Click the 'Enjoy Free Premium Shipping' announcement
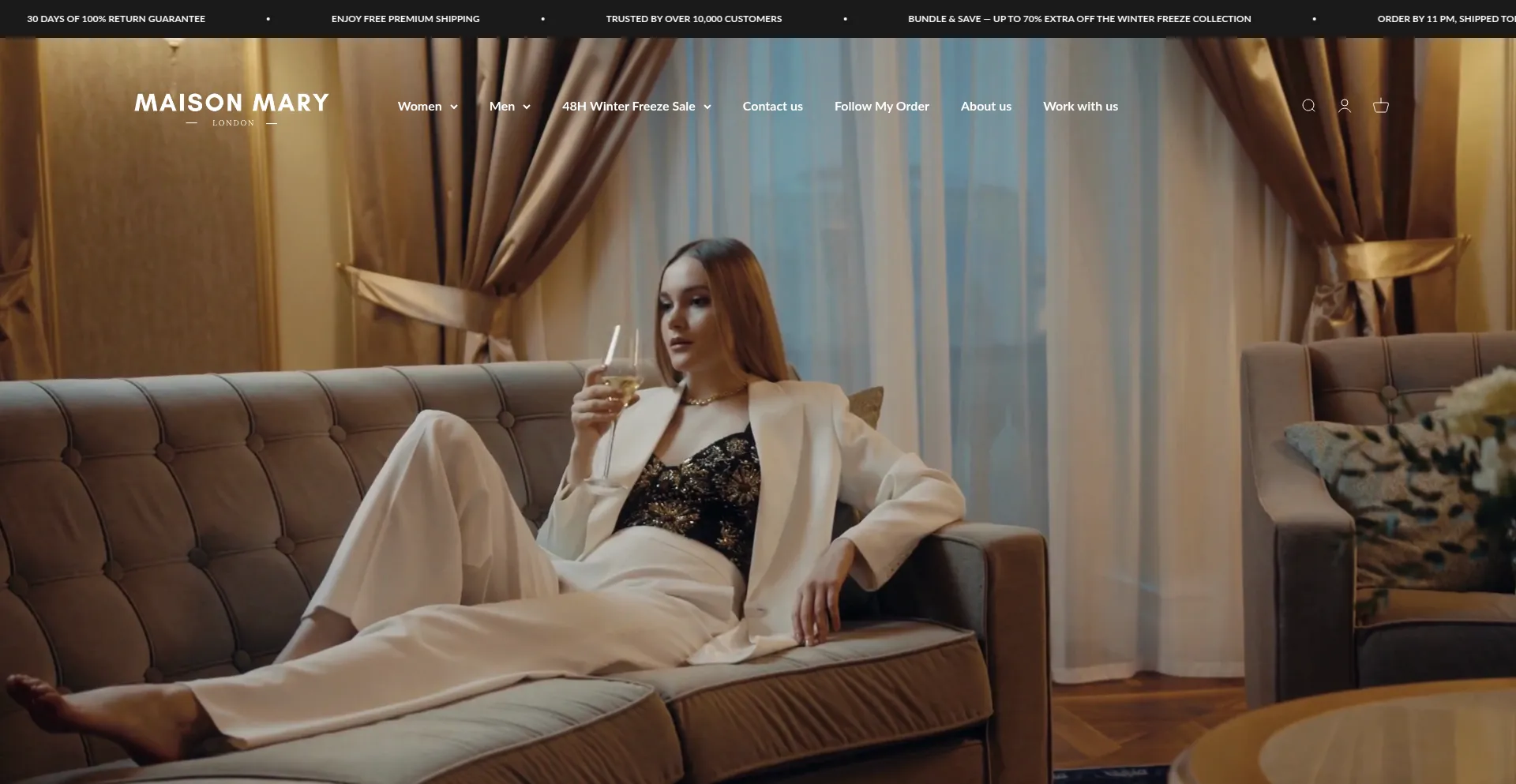 (x=405, y=19)
